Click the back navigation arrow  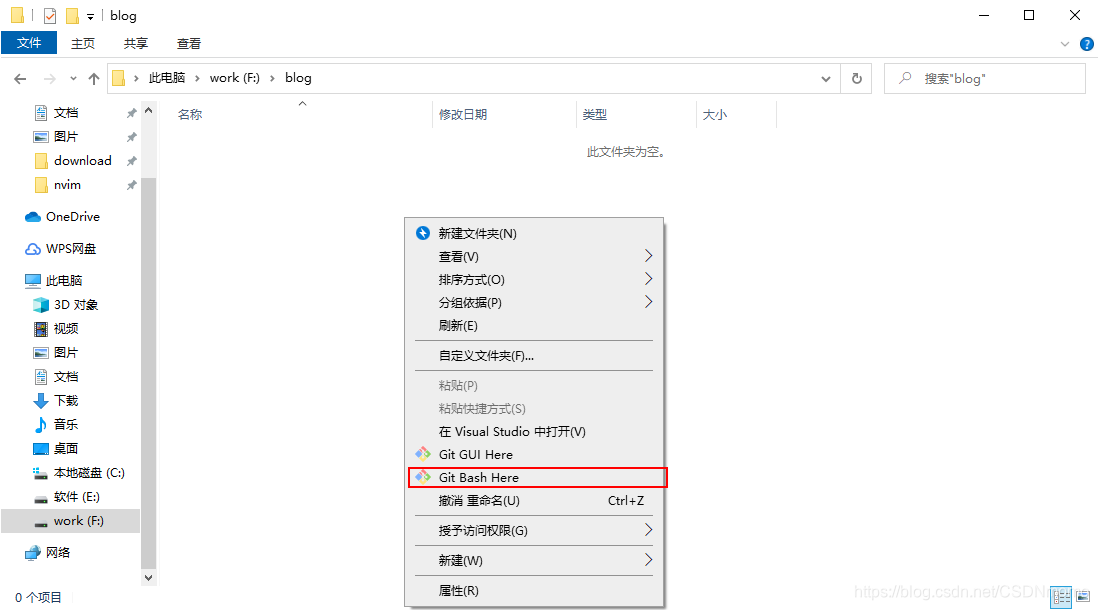pos(20,79)
